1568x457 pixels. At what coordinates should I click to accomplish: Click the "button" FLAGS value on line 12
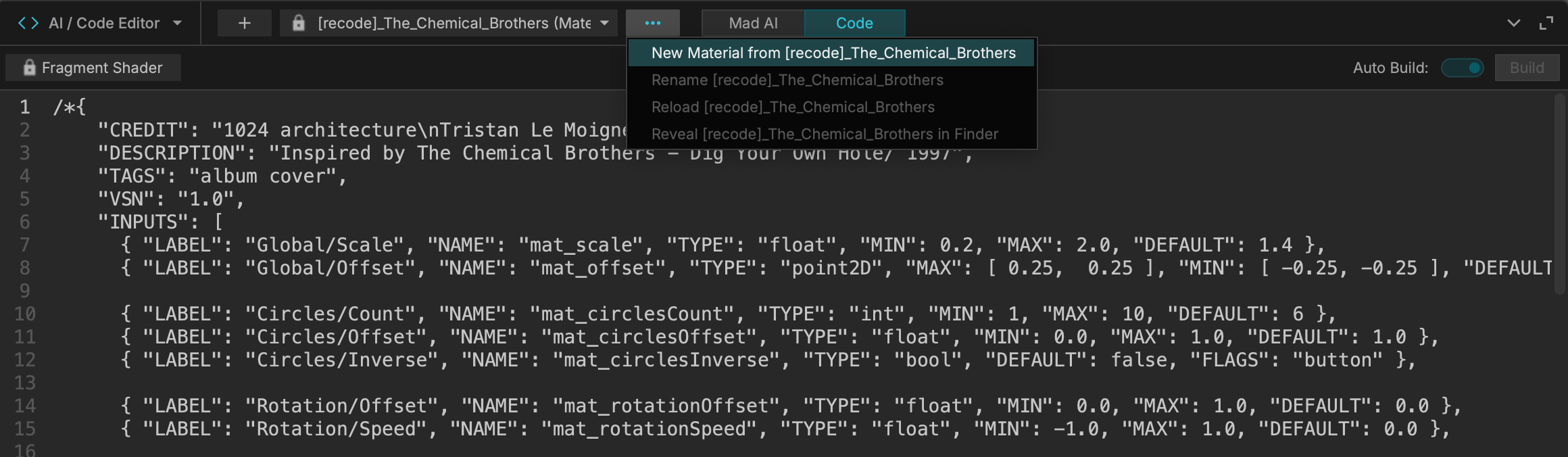1338,360
